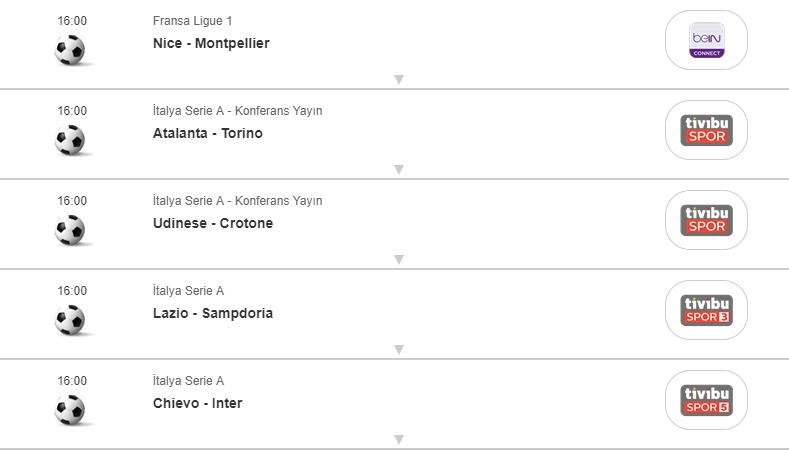Click the Fransa Ligue 1 league label
The height and width of the screenshot is (451, 789).
[193, 21]
